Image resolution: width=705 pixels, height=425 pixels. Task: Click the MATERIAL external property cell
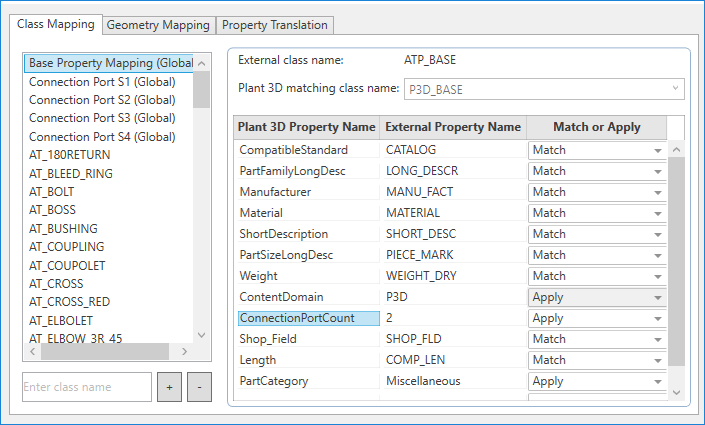click(455, 213)
